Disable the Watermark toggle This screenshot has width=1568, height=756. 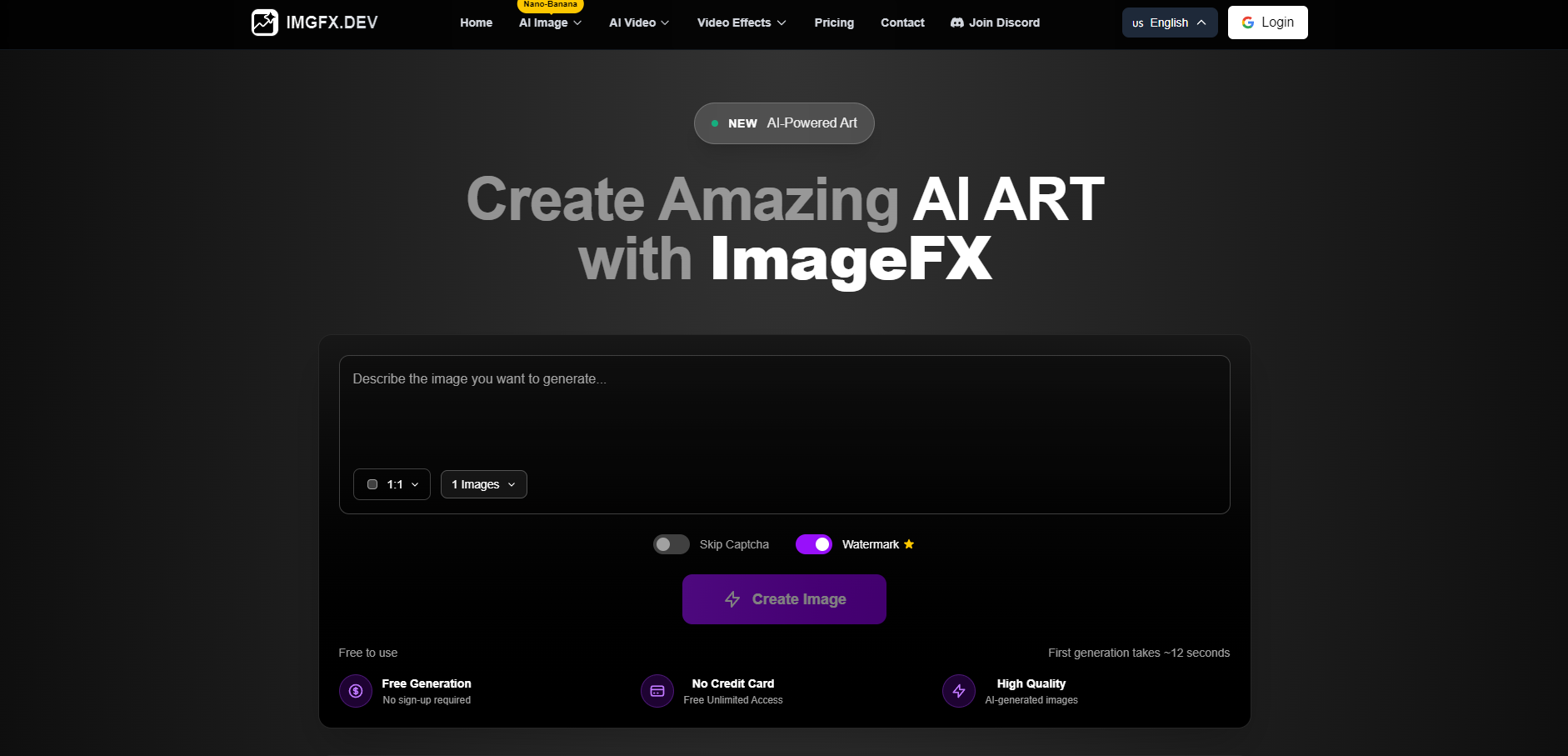point(814,543)
